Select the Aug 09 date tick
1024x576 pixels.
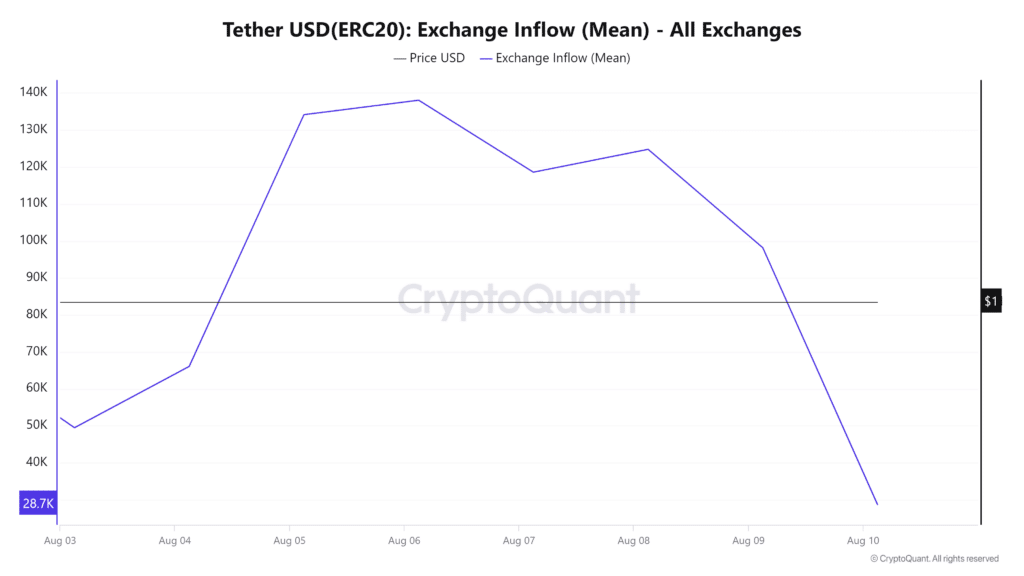[x=748, y=541]
